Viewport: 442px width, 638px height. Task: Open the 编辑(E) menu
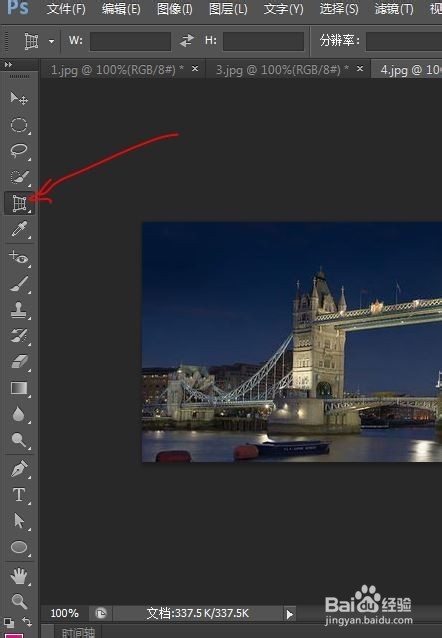[121, 9]
